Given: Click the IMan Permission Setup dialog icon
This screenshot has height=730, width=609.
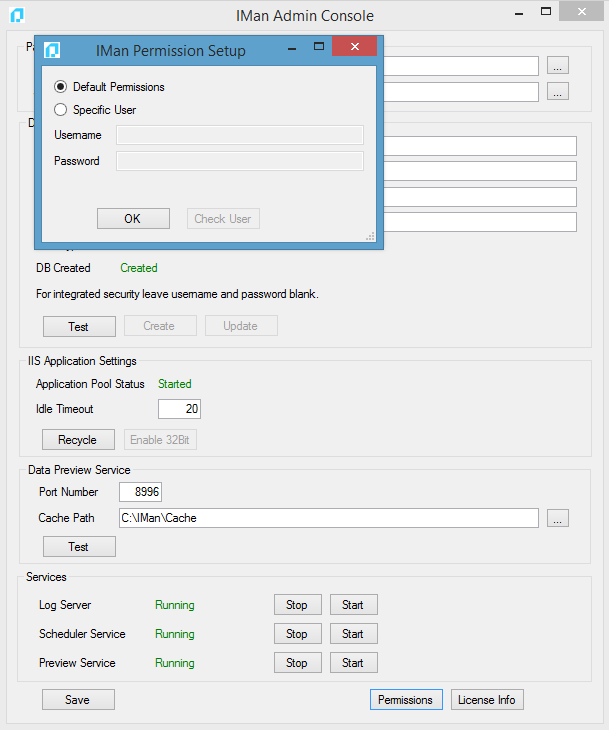Looking at the screenshot, I should (52, 50).
